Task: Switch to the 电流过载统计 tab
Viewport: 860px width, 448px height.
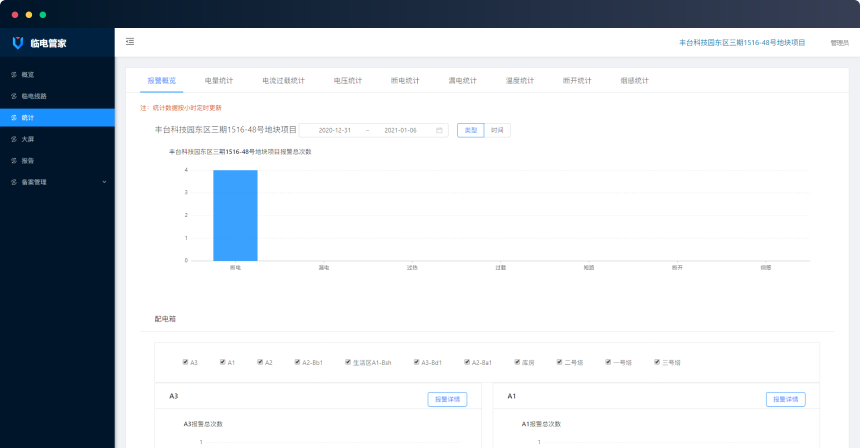Action: [x=284, y=81]
